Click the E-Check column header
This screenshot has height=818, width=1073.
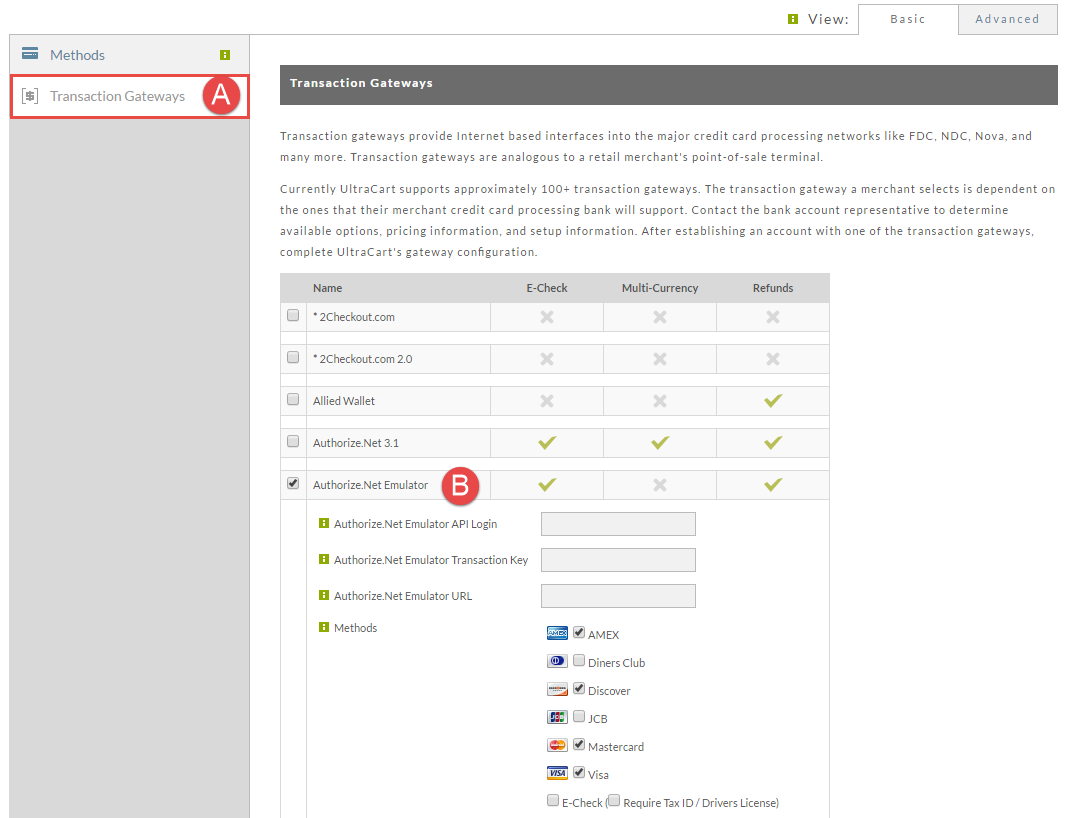click(x=547, y=288)
